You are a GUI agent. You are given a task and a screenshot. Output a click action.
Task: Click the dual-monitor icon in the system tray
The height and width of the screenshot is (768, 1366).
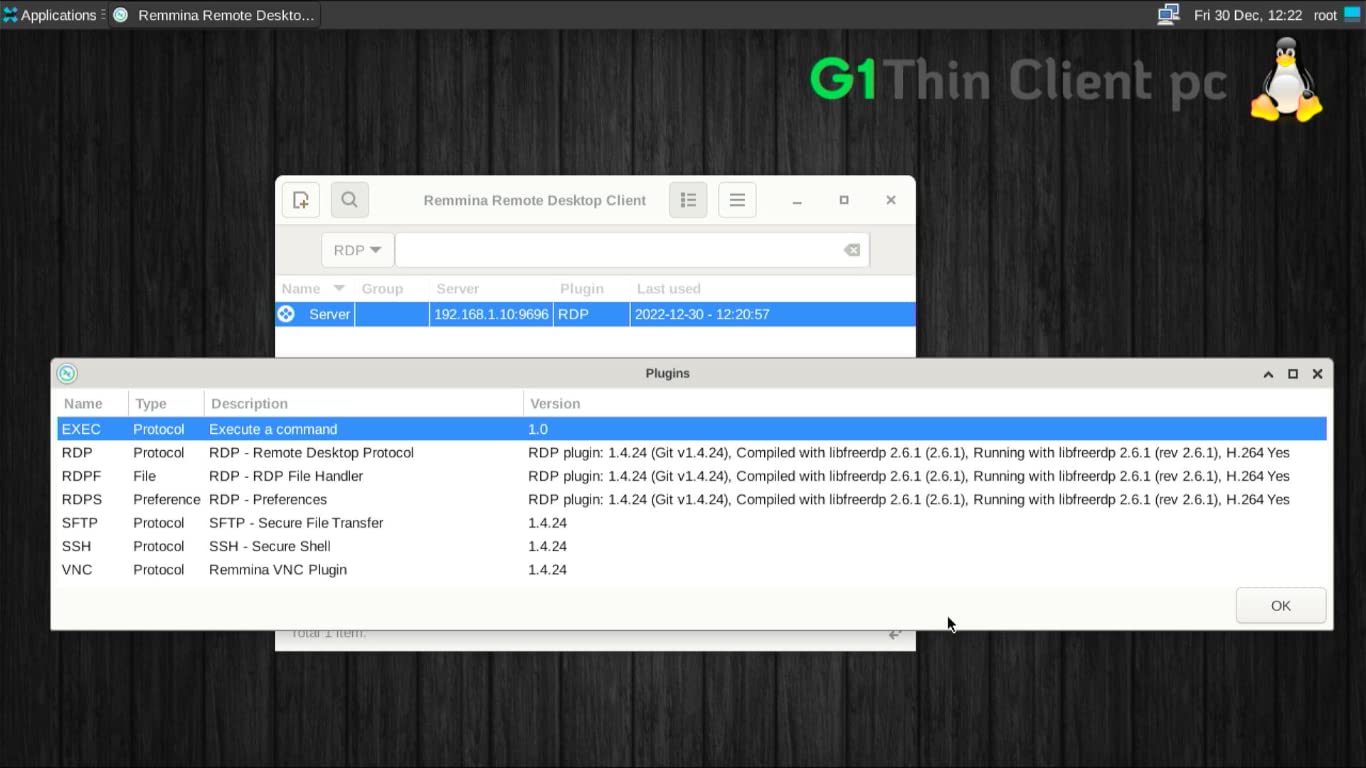(1168, 14)
